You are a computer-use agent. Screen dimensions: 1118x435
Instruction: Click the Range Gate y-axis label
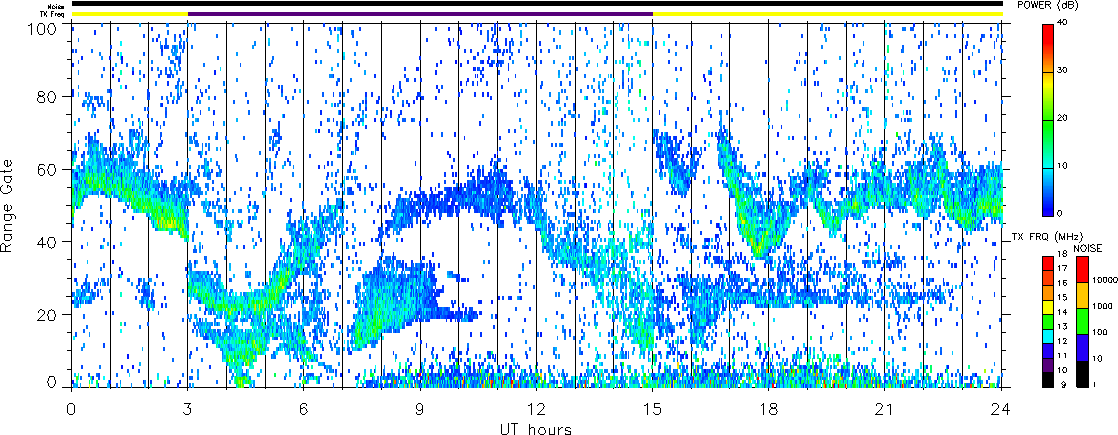(x=8, y=205)
